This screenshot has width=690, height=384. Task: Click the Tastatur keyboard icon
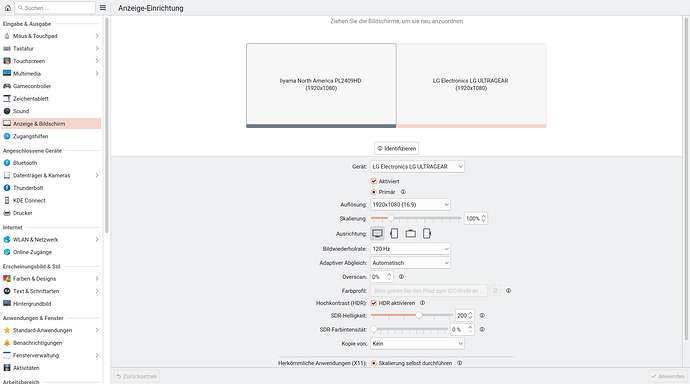point(7,48)
